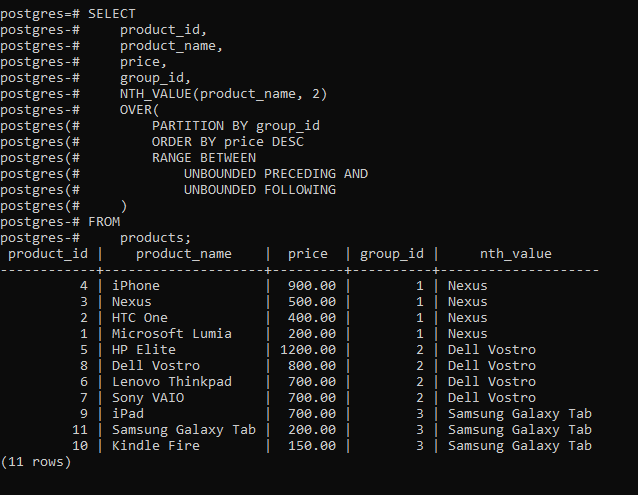Click the product_name column header
Image resolution: width=638 pixels, height=495 pixels.
184,254
